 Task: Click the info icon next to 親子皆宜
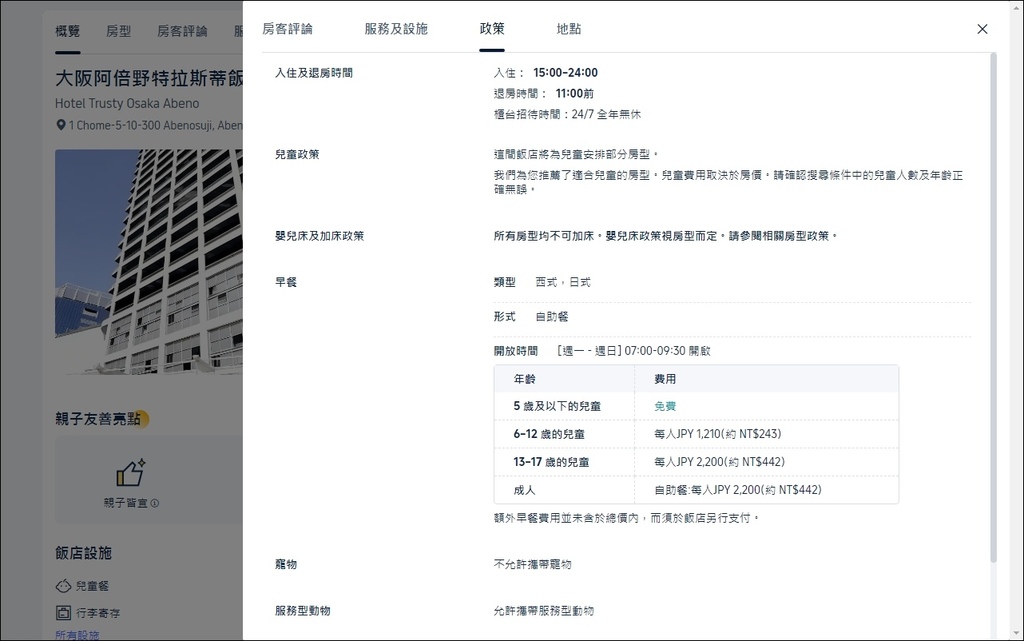(x=155, y=503)
